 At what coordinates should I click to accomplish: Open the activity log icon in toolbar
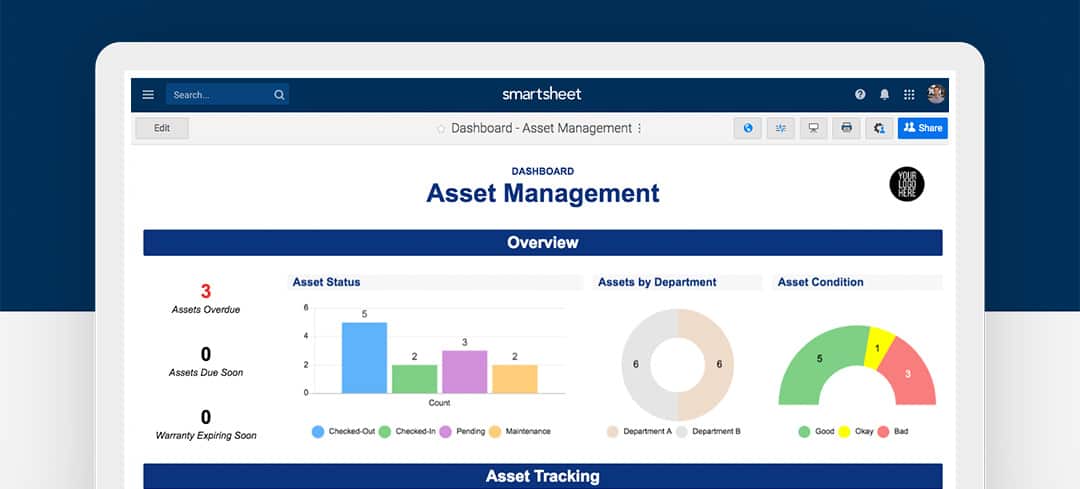coord(780,128)
